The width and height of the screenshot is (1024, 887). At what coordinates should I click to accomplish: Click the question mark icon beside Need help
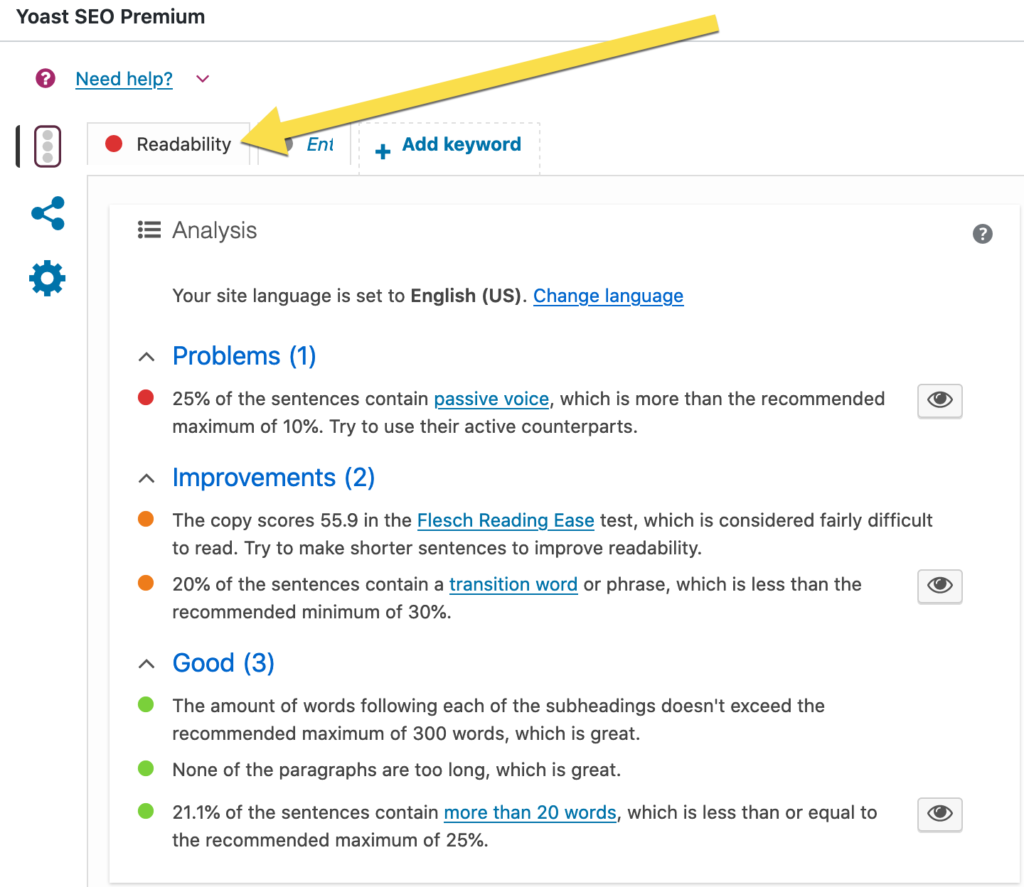(45, 78)
